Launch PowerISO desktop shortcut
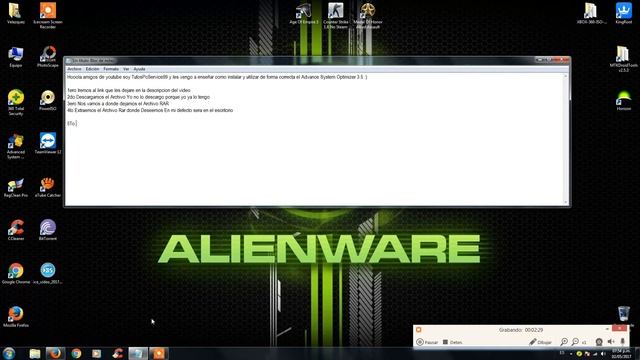This screenshot has height=360, width=640. [x=48, y=100]
